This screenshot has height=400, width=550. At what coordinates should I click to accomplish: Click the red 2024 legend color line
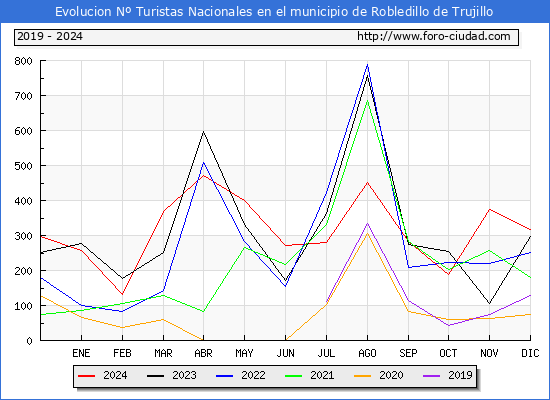point(86,376)
